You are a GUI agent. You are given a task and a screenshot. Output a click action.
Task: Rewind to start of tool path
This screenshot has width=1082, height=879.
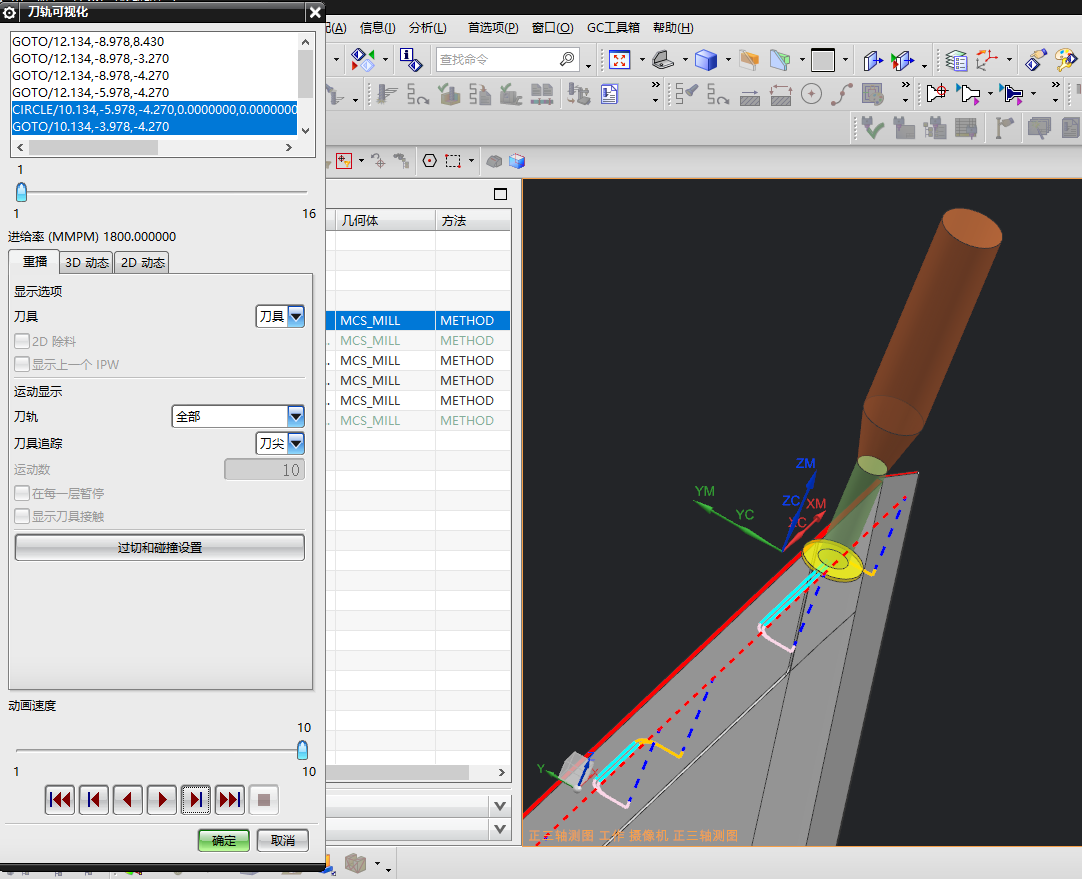coord(60,800)
